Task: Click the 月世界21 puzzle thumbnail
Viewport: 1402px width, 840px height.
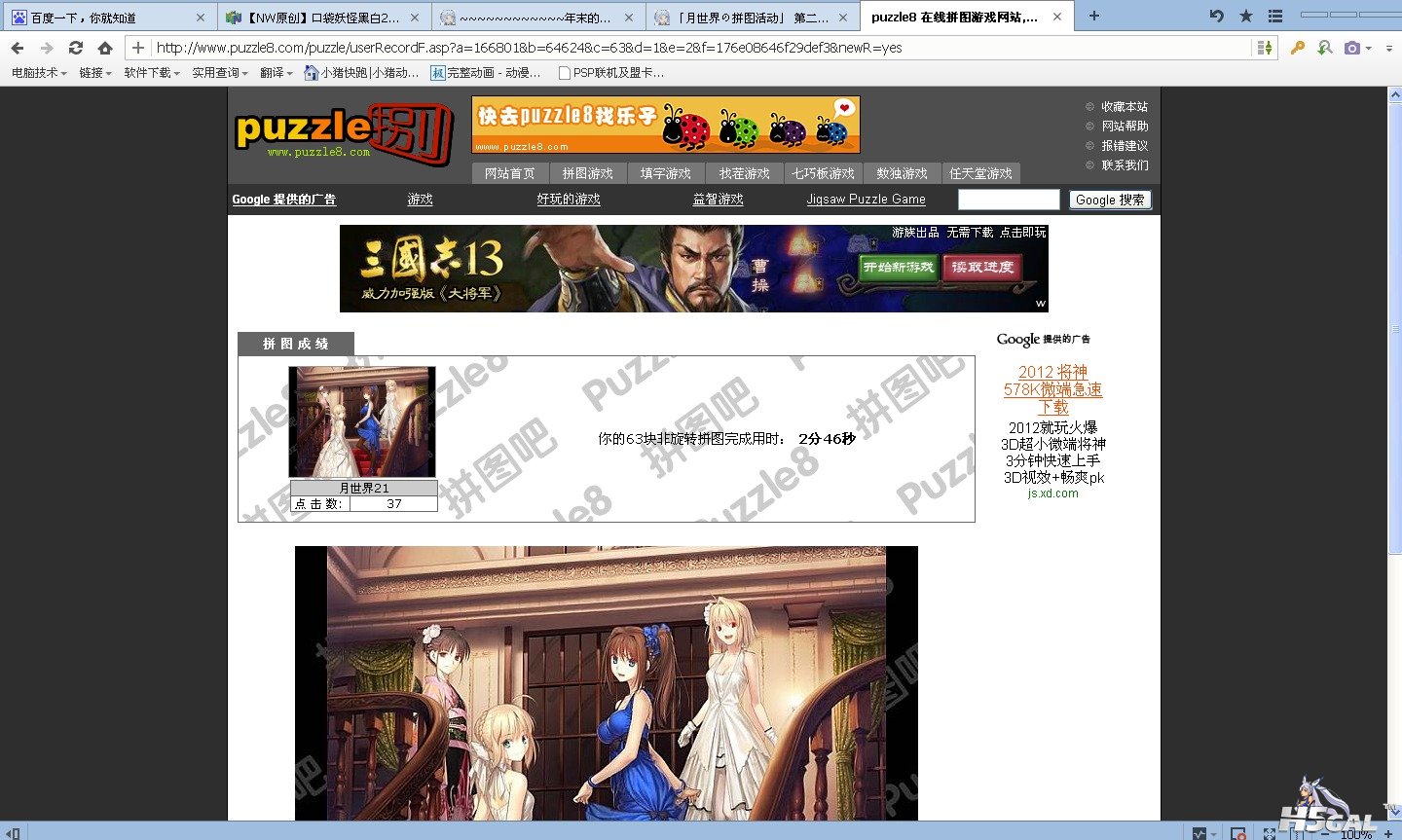Action: pyautogui.click(x=362, y=421)
